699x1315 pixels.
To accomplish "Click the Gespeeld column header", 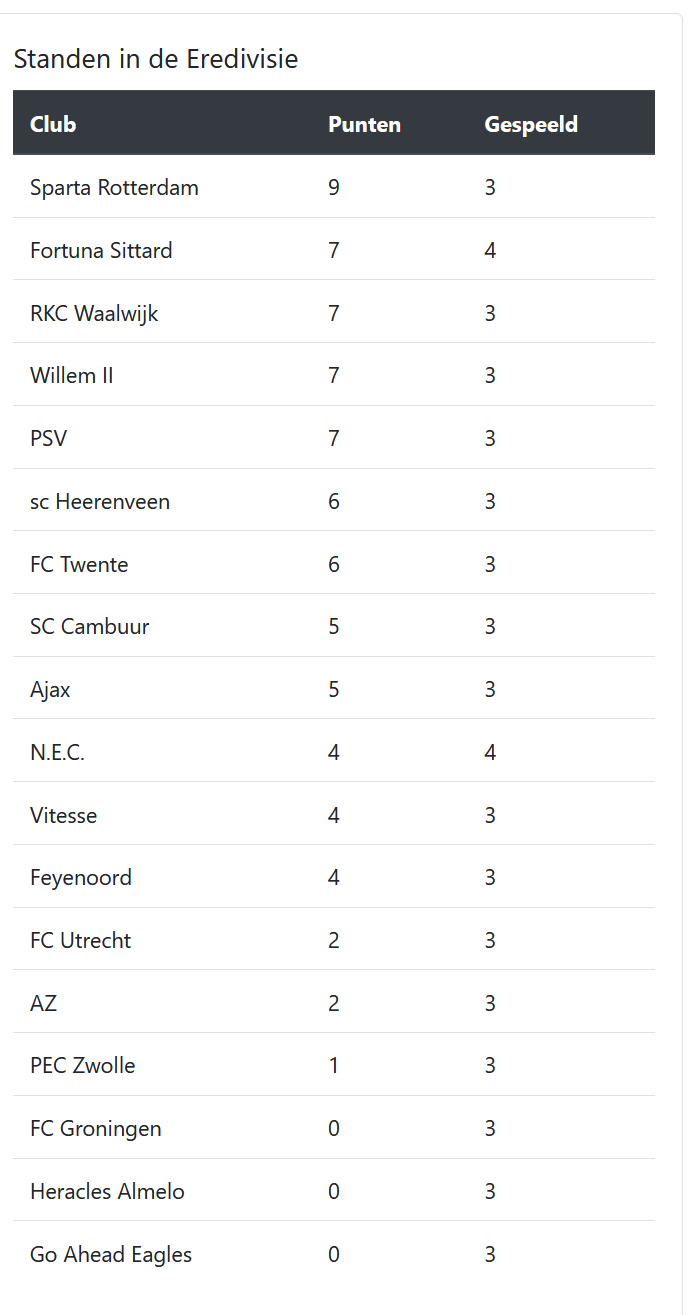I will (x=531, y=125).
